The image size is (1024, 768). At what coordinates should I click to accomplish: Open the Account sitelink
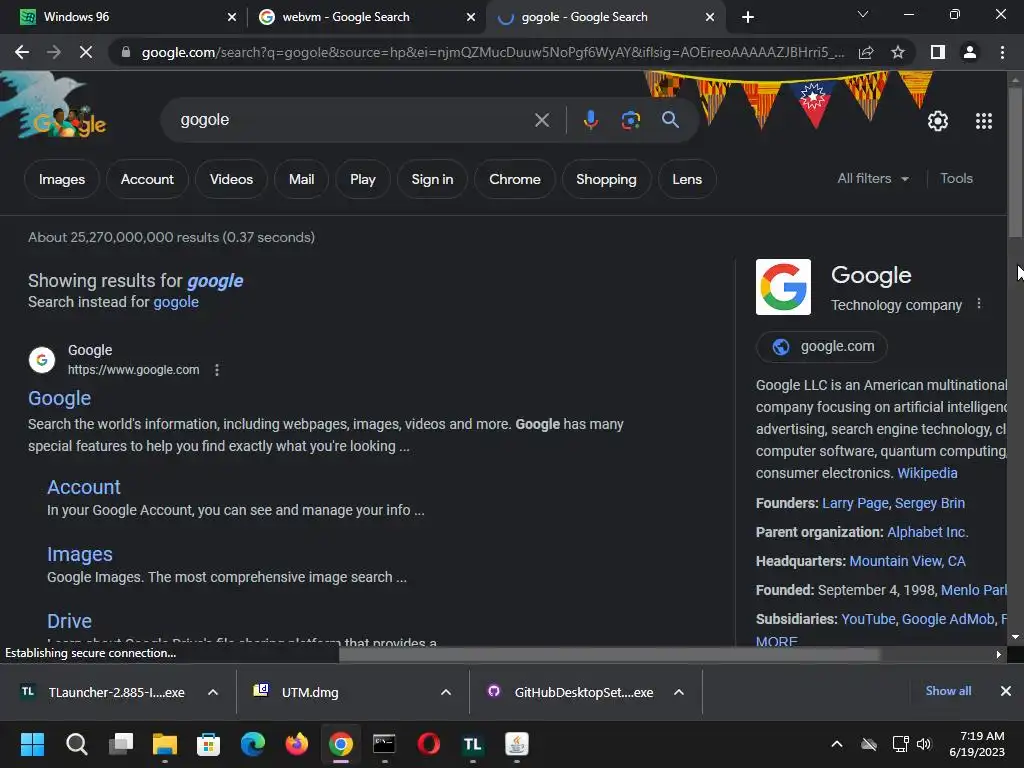pos(84,487)
